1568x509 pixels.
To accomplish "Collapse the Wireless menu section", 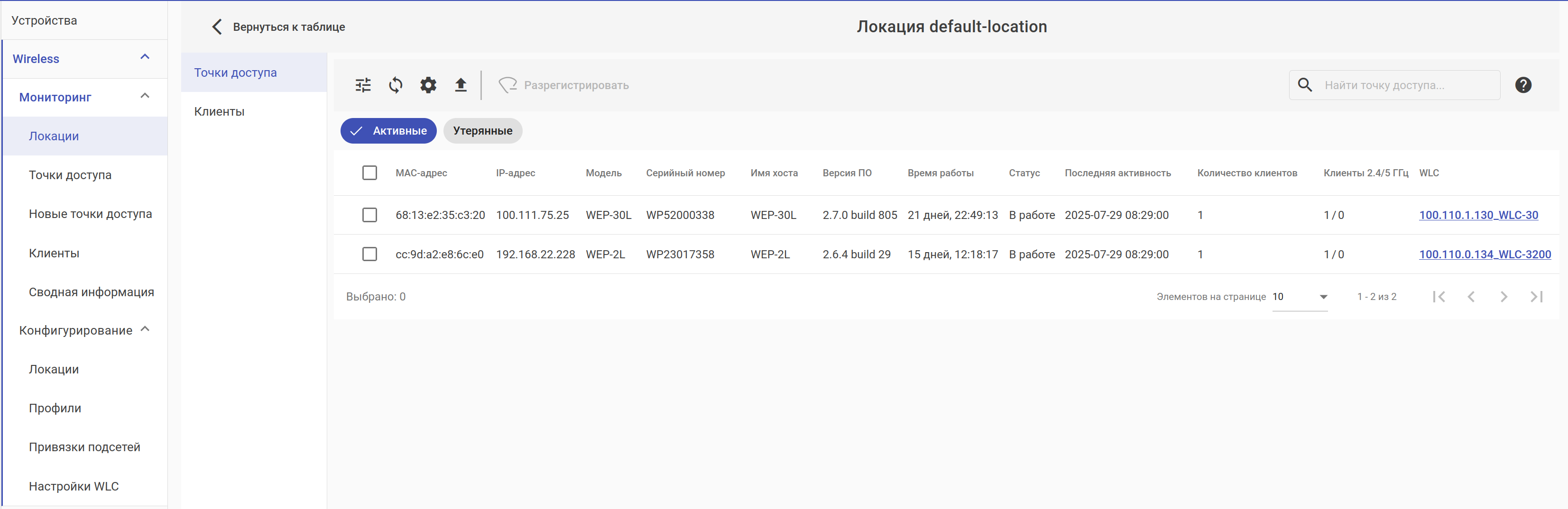I will [145, 57].
